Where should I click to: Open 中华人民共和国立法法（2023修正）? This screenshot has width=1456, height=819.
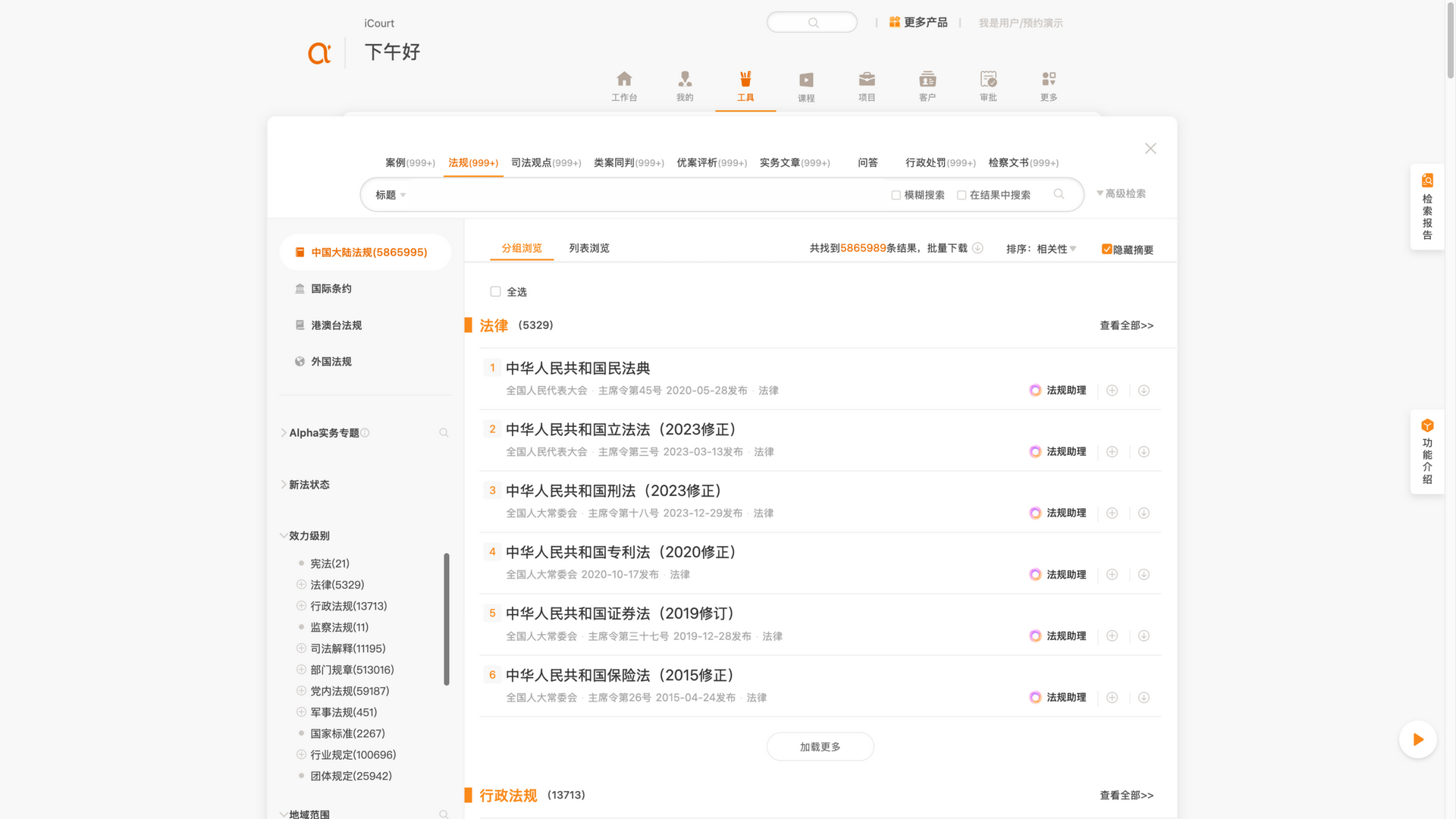(x=621, y=429)
